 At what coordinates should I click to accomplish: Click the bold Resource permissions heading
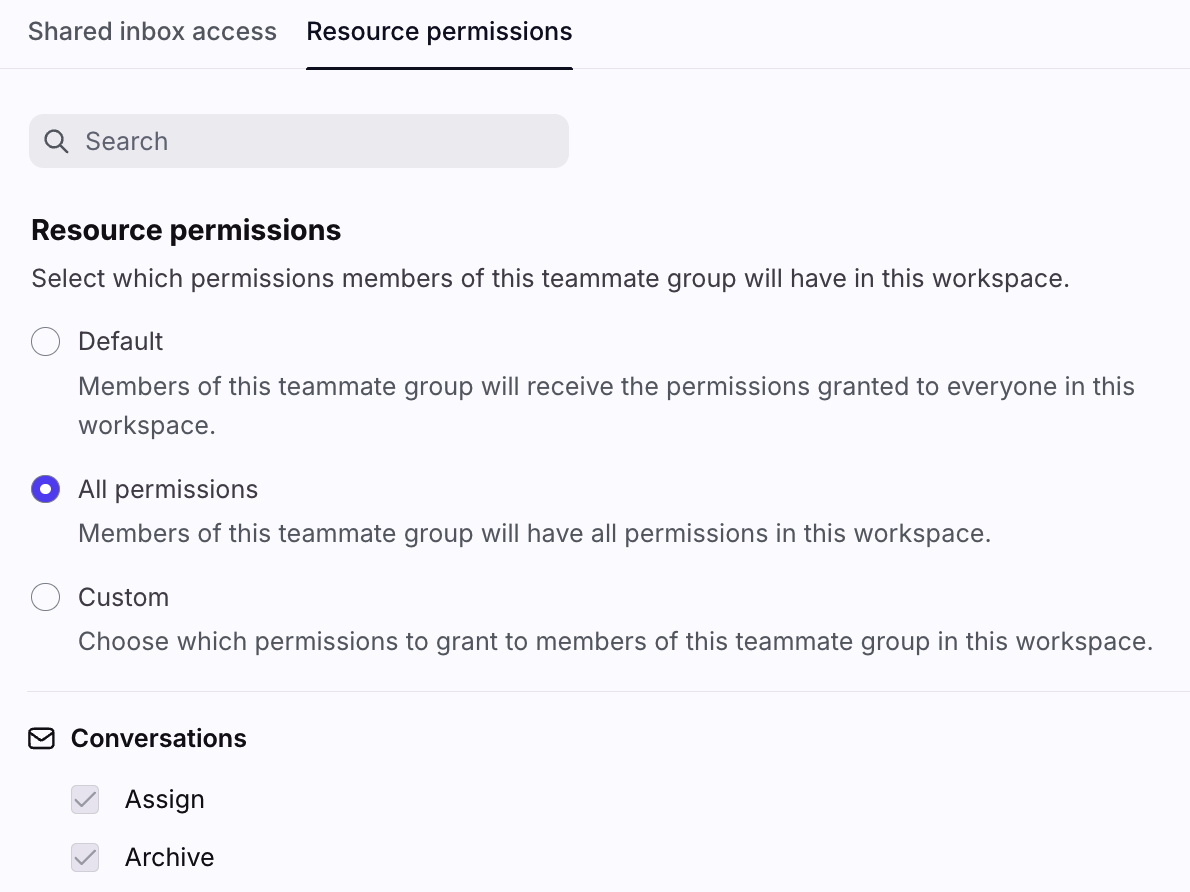(x=186, y=231)
